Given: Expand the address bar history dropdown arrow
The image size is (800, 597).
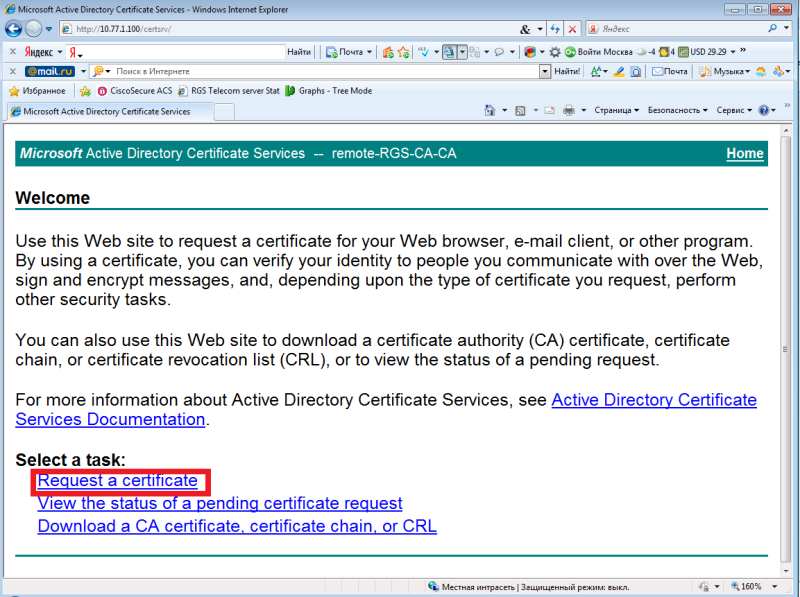Looking at the screenshot, I should [x=540, y=29].
